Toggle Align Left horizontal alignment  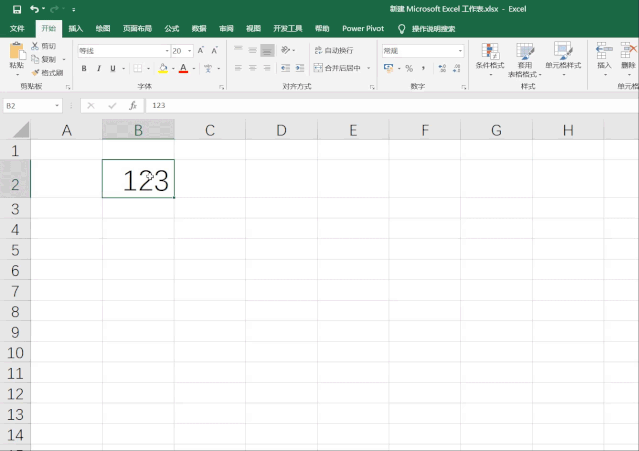238,68
